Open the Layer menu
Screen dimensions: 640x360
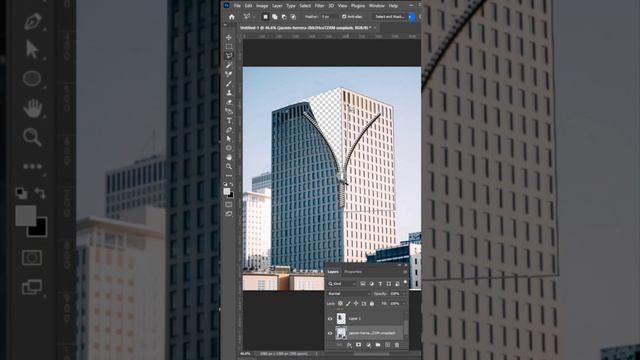277,6
